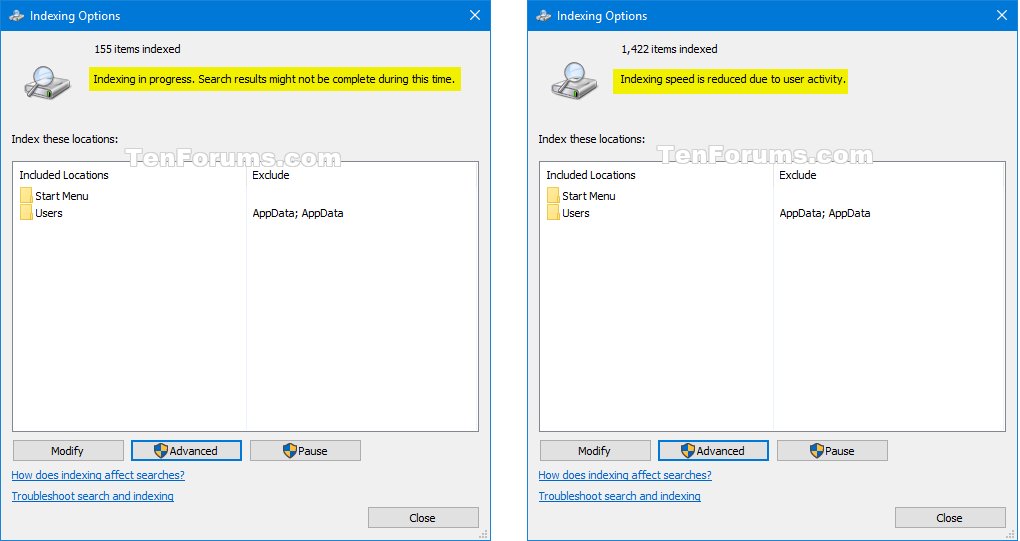Click 'Exclude' column header in right window
1020x541 pixels.
point(798,175)
